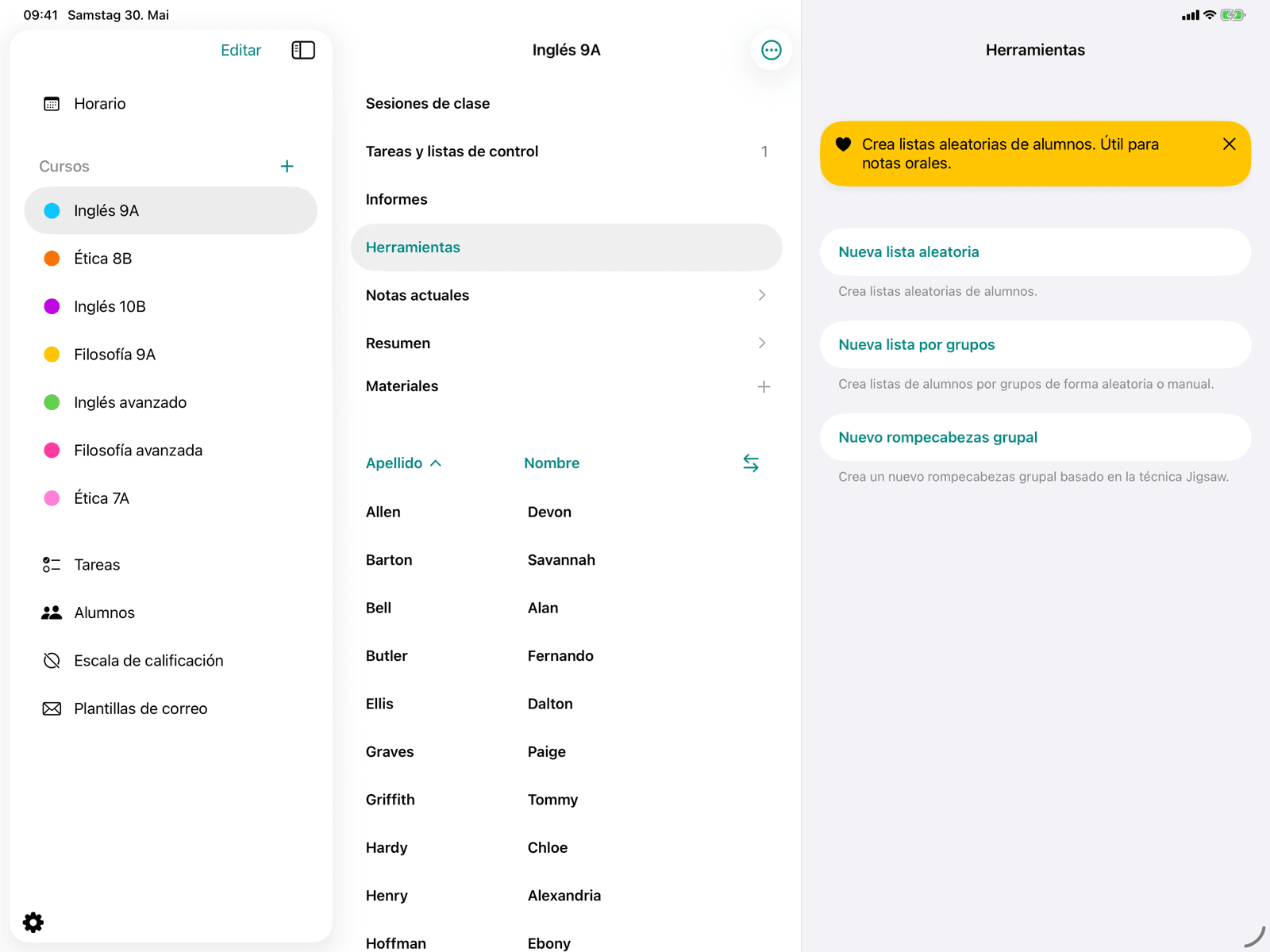
Task: Open the more options ellipsis button
Action: 771,50
